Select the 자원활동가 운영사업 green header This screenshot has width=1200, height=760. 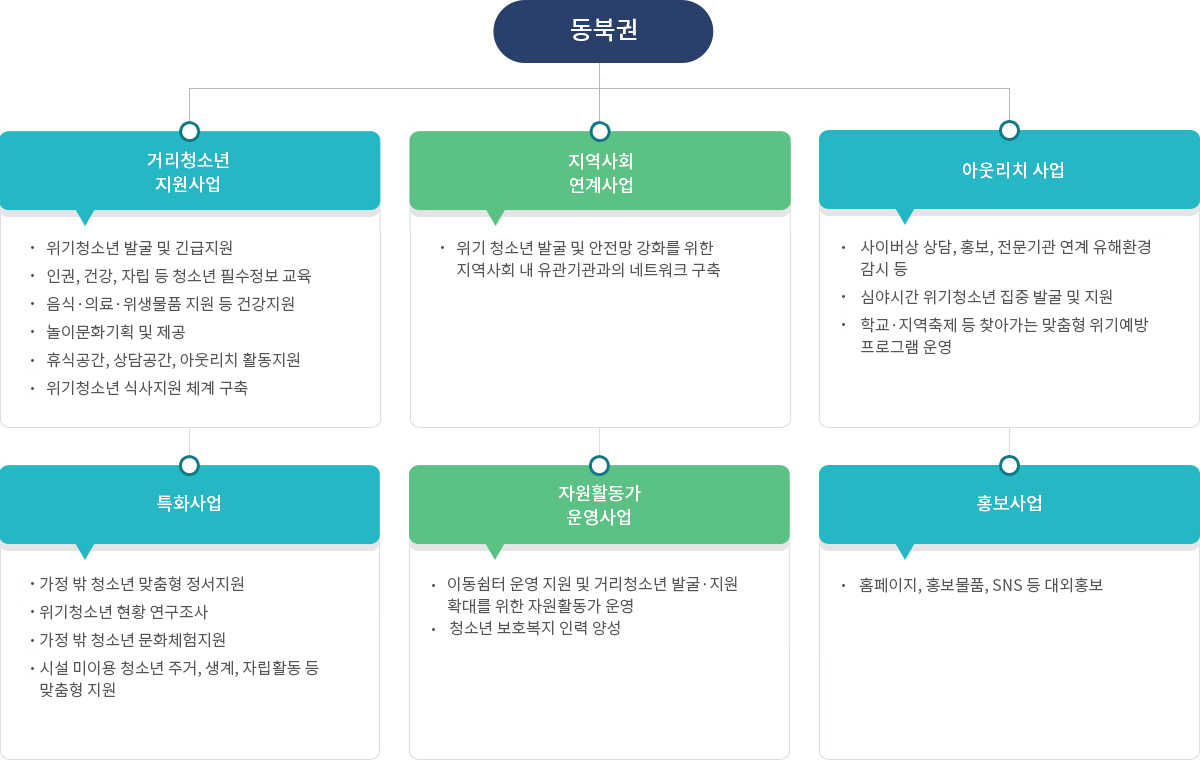599,504
